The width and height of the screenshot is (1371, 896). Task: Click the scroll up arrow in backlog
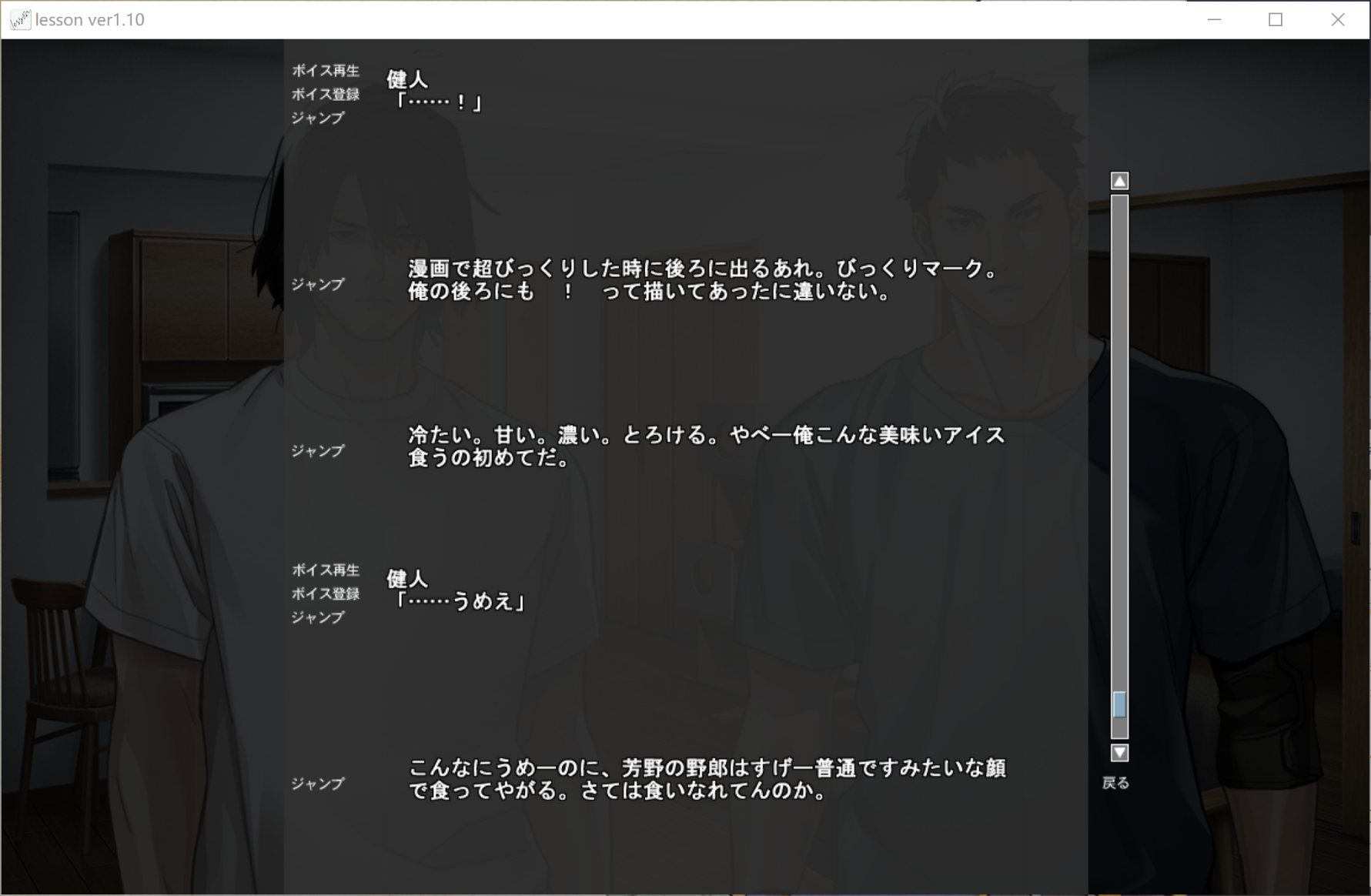1119,181
